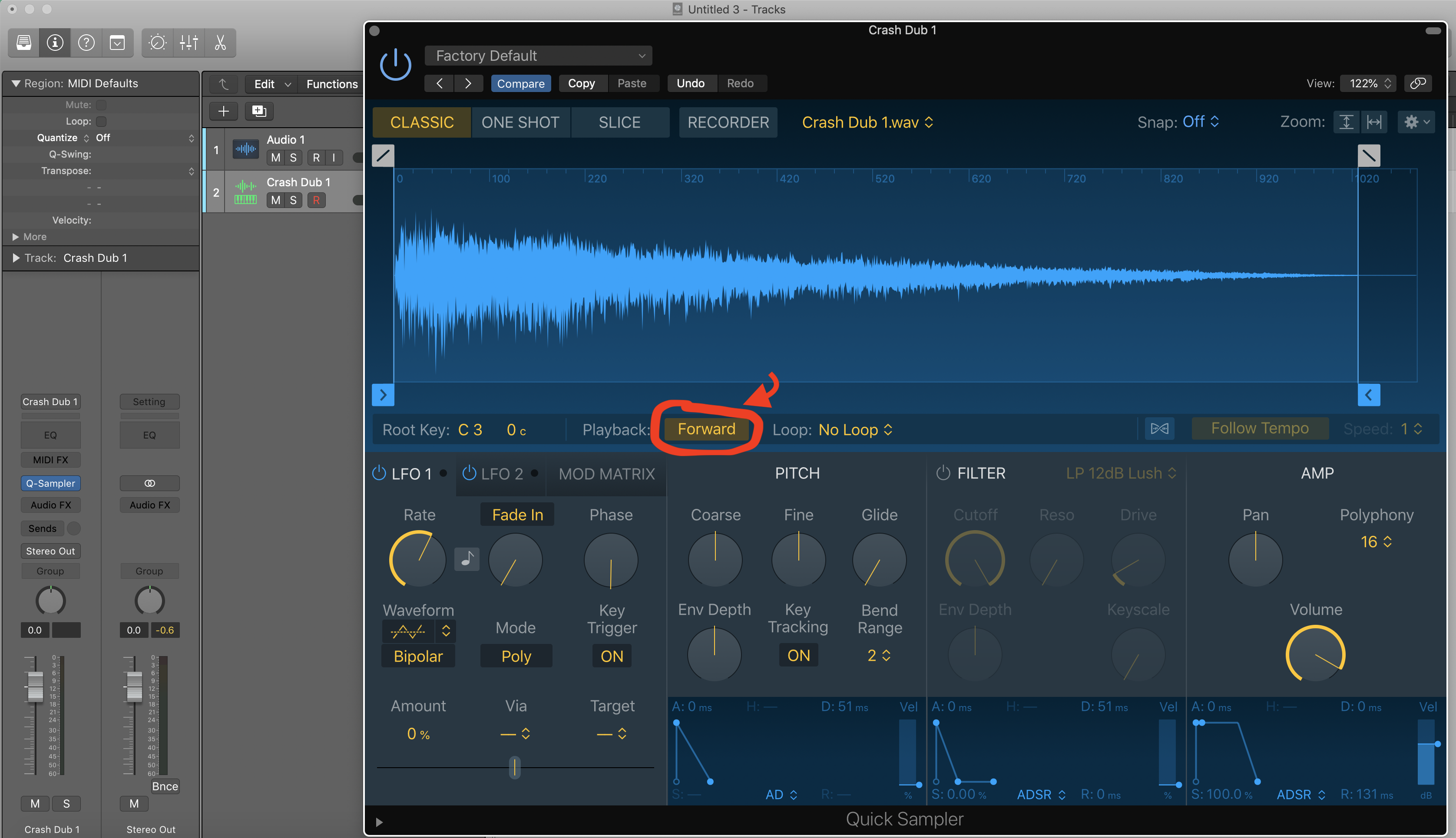
Task: Open the Scissors editors icon
Action: pyautogui.click(x=220, y=43)
